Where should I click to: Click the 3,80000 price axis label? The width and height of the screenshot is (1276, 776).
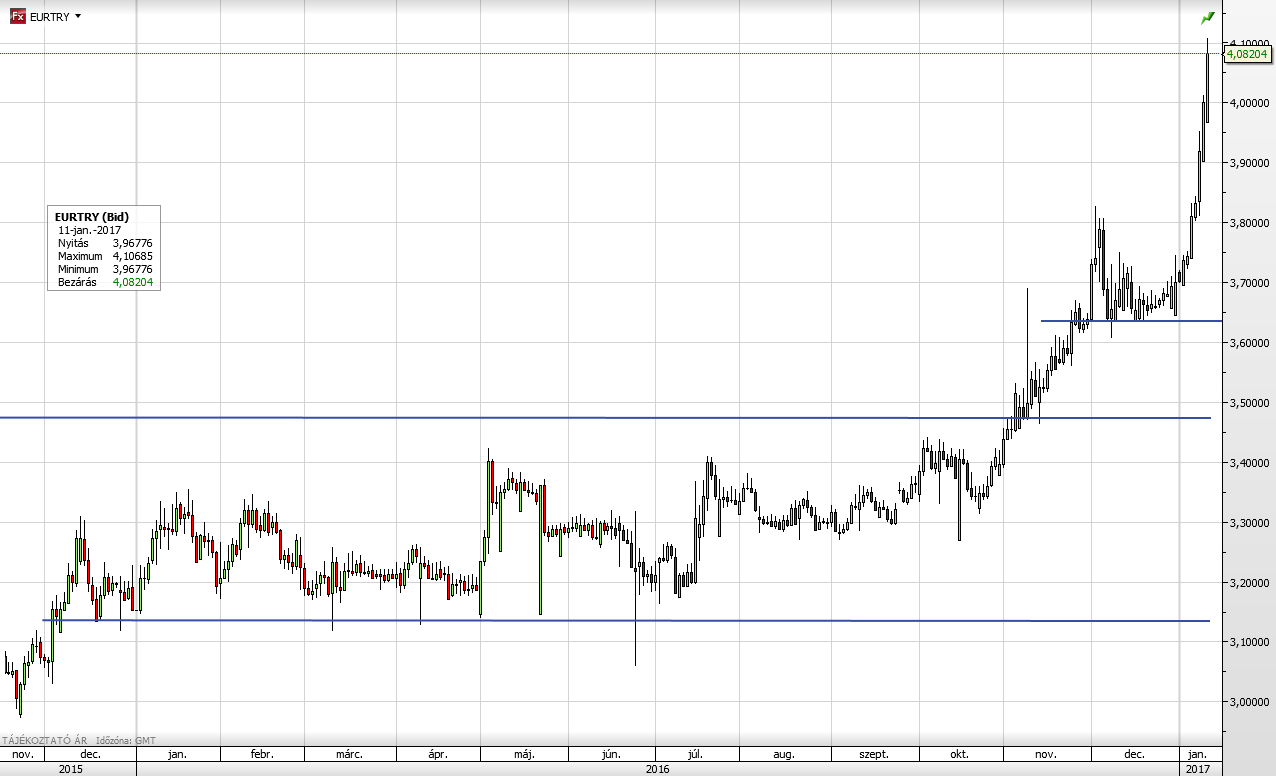1248,222
